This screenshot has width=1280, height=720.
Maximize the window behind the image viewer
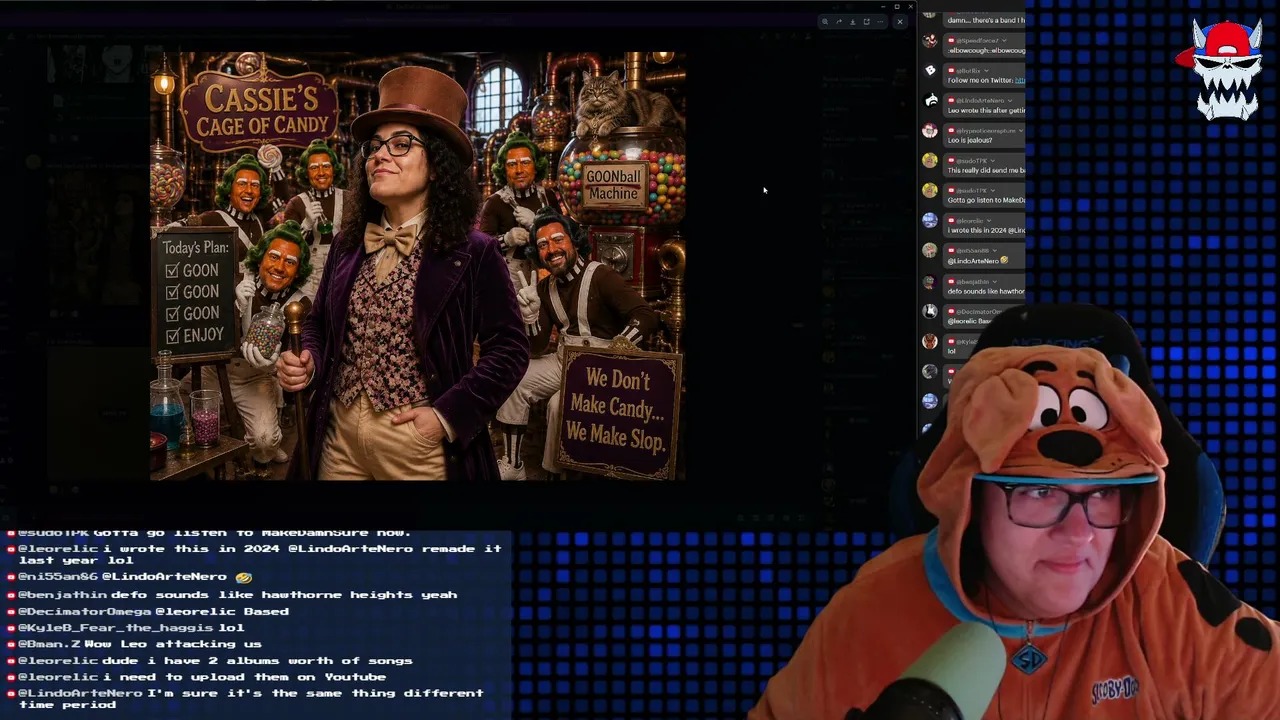(x=896, y=7)
